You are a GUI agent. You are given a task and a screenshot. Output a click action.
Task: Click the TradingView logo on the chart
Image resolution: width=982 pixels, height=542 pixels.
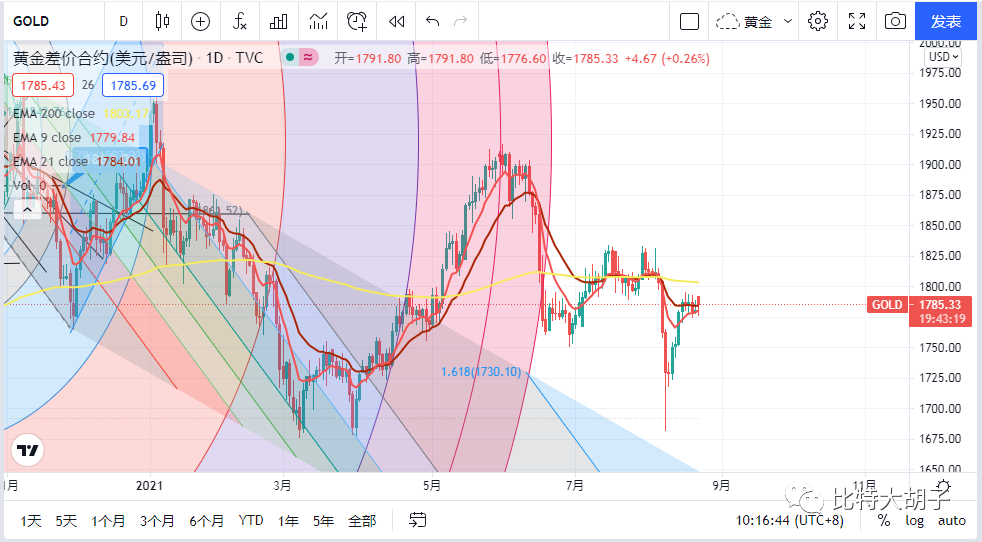click(27, 450)
